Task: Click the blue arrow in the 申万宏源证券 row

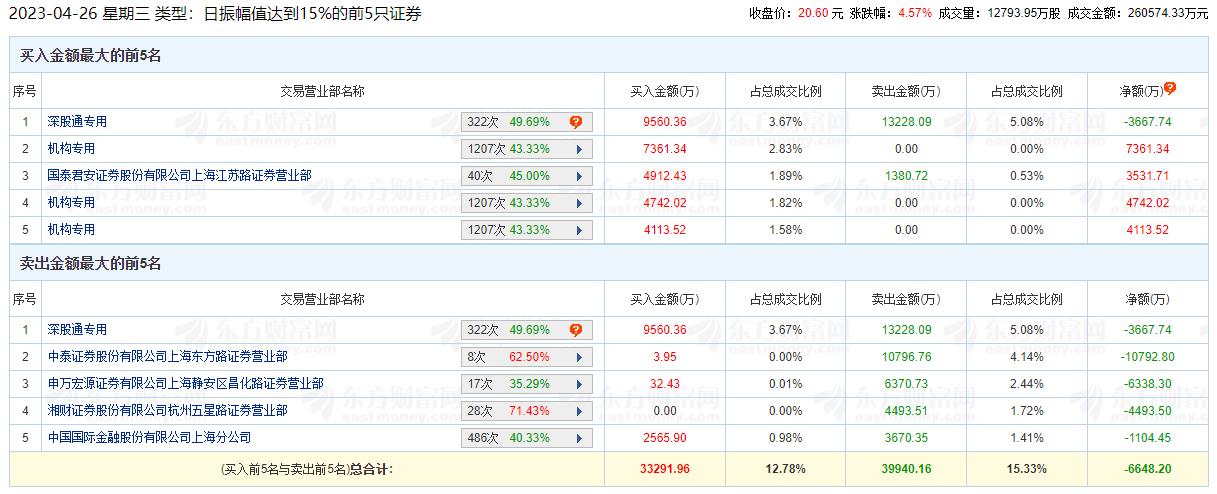Action: click(579, 384)
